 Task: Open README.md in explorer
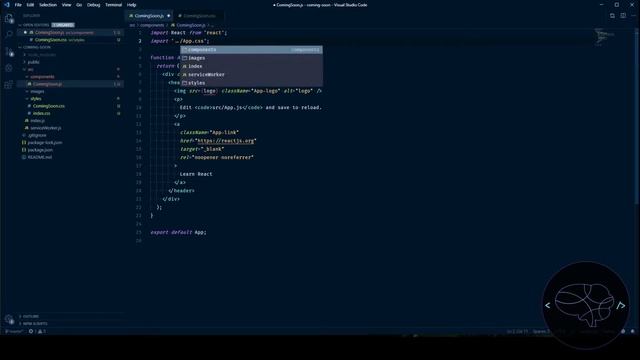pyautogui.click(x=40, y=157)
